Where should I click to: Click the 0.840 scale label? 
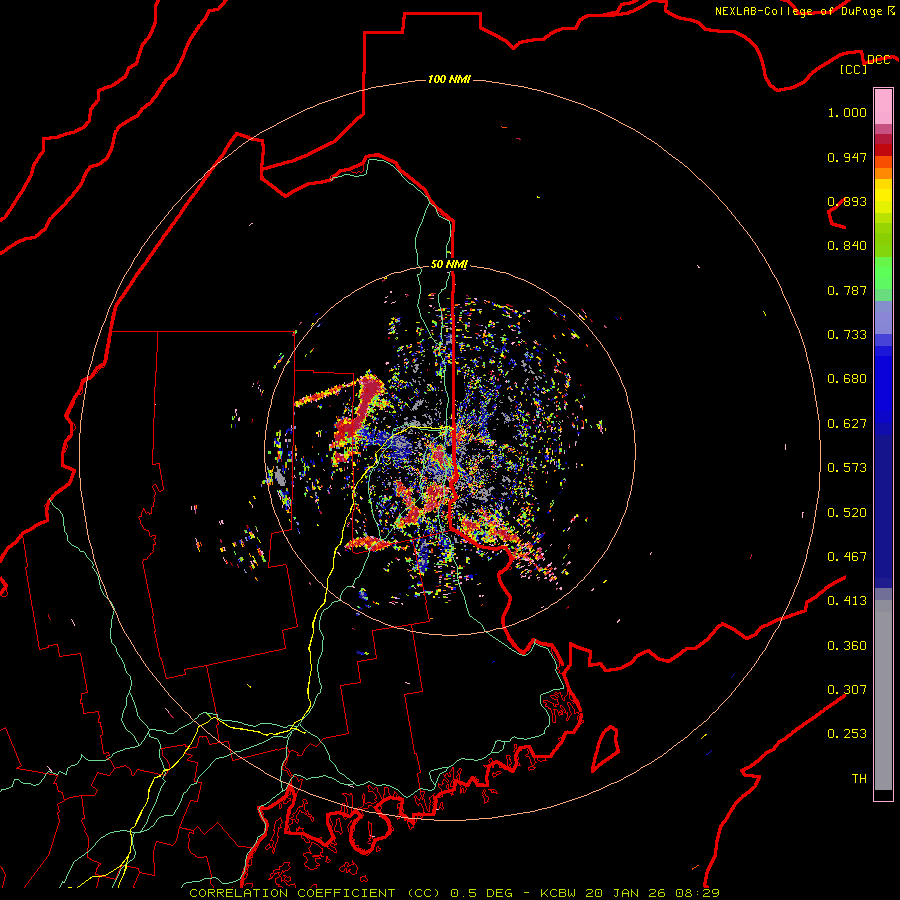coord(847,246)
